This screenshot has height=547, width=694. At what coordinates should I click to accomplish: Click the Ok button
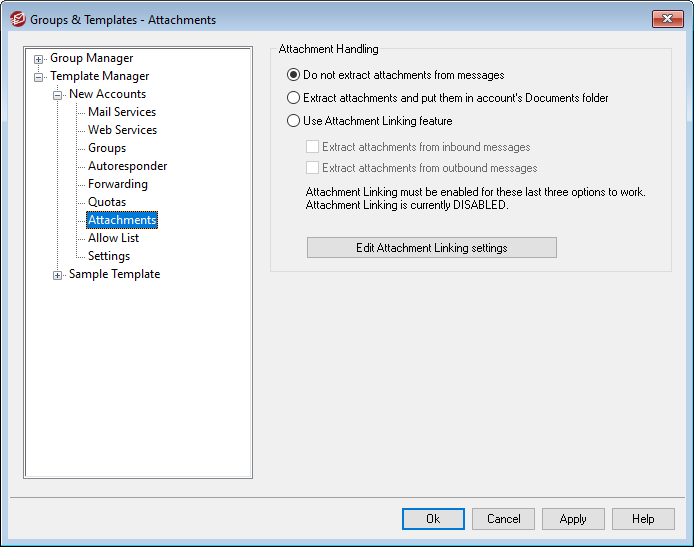(433, 519)
